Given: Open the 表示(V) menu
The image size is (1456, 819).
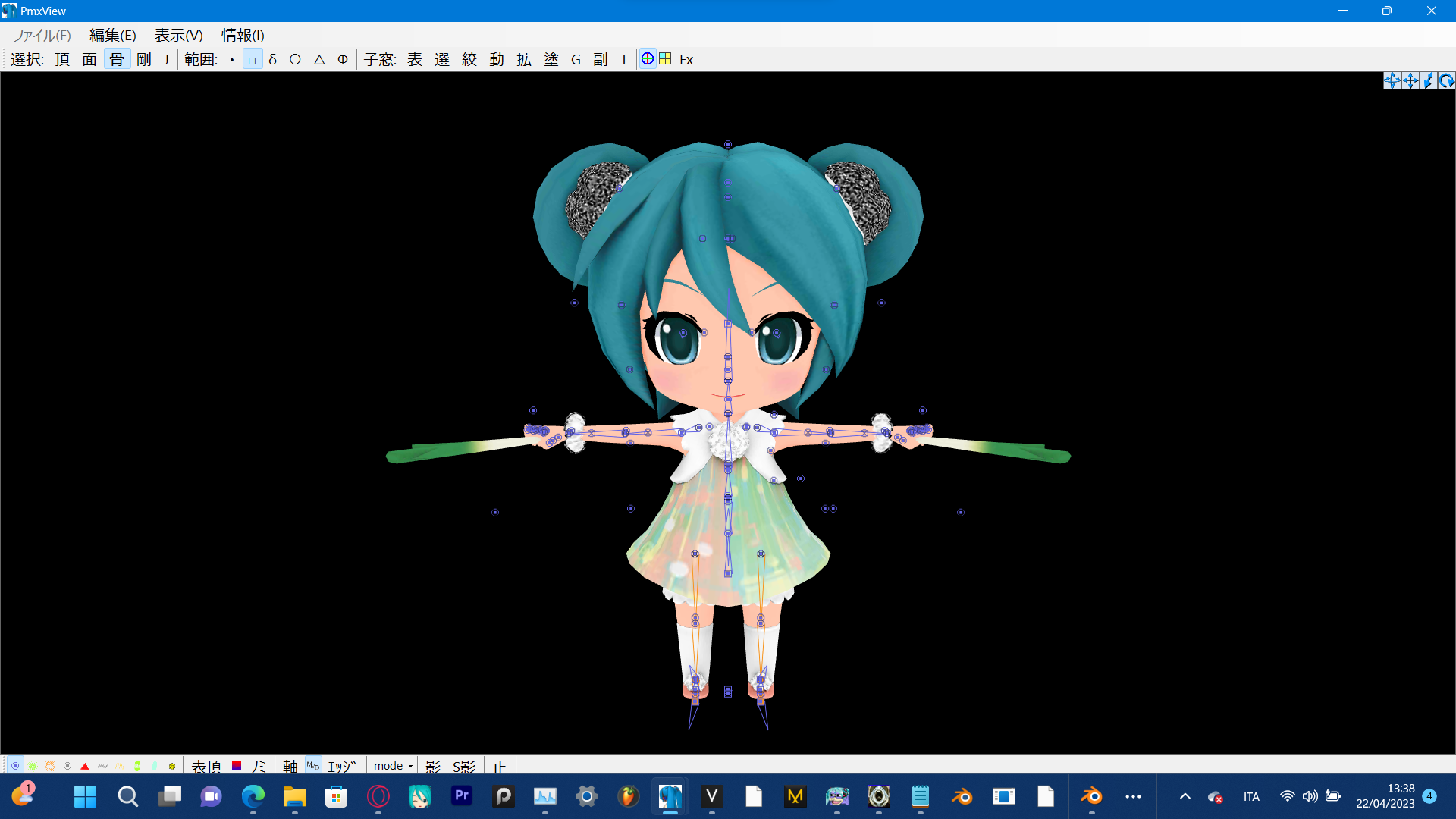Looking at the screenshot, I should pos(179,36).
